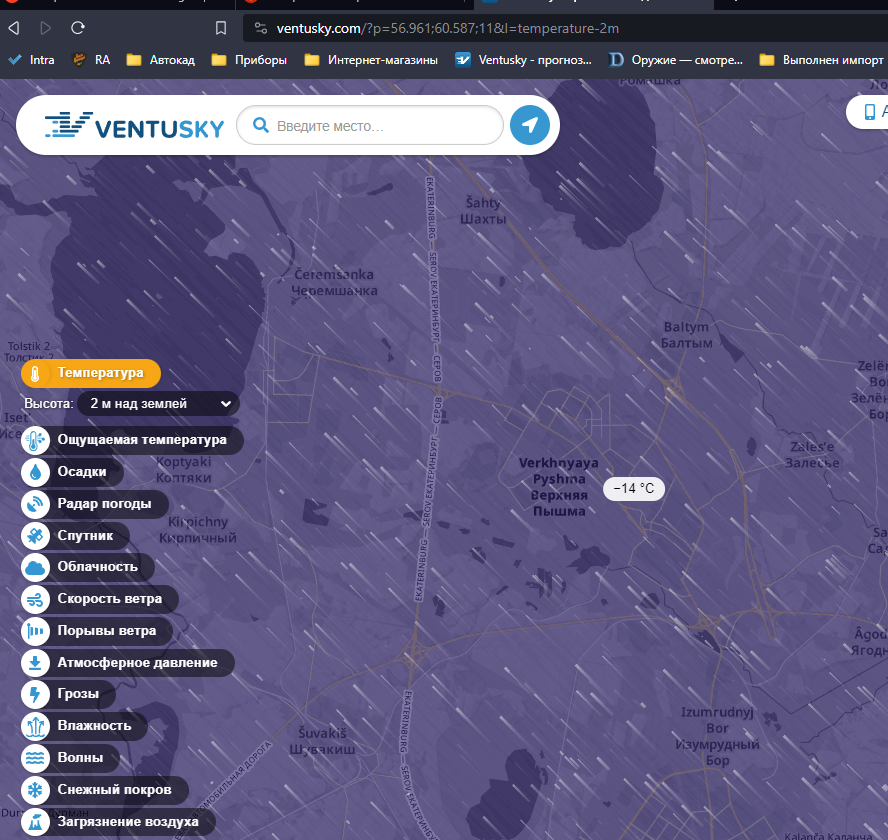Click the Zales'e Залесье map label
This screenshot has width=888, height=840.
[x=812, y=455]
